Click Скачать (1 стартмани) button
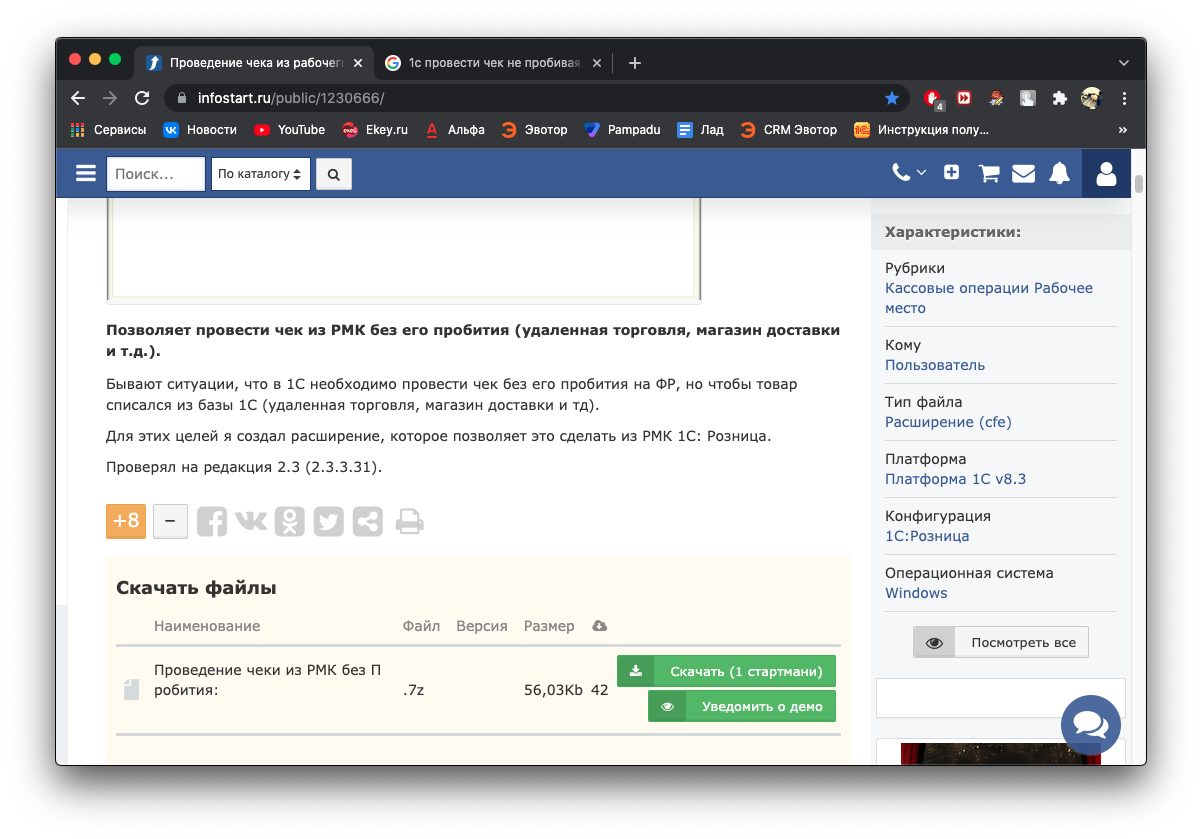This screenshot has width=1202, height=839. [726, 671]
